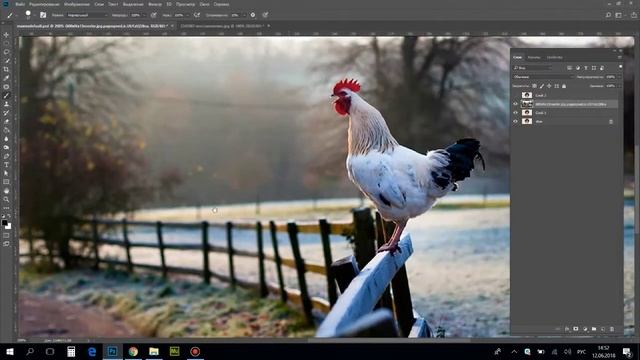Click the background white color swatch

click(9, 226)
